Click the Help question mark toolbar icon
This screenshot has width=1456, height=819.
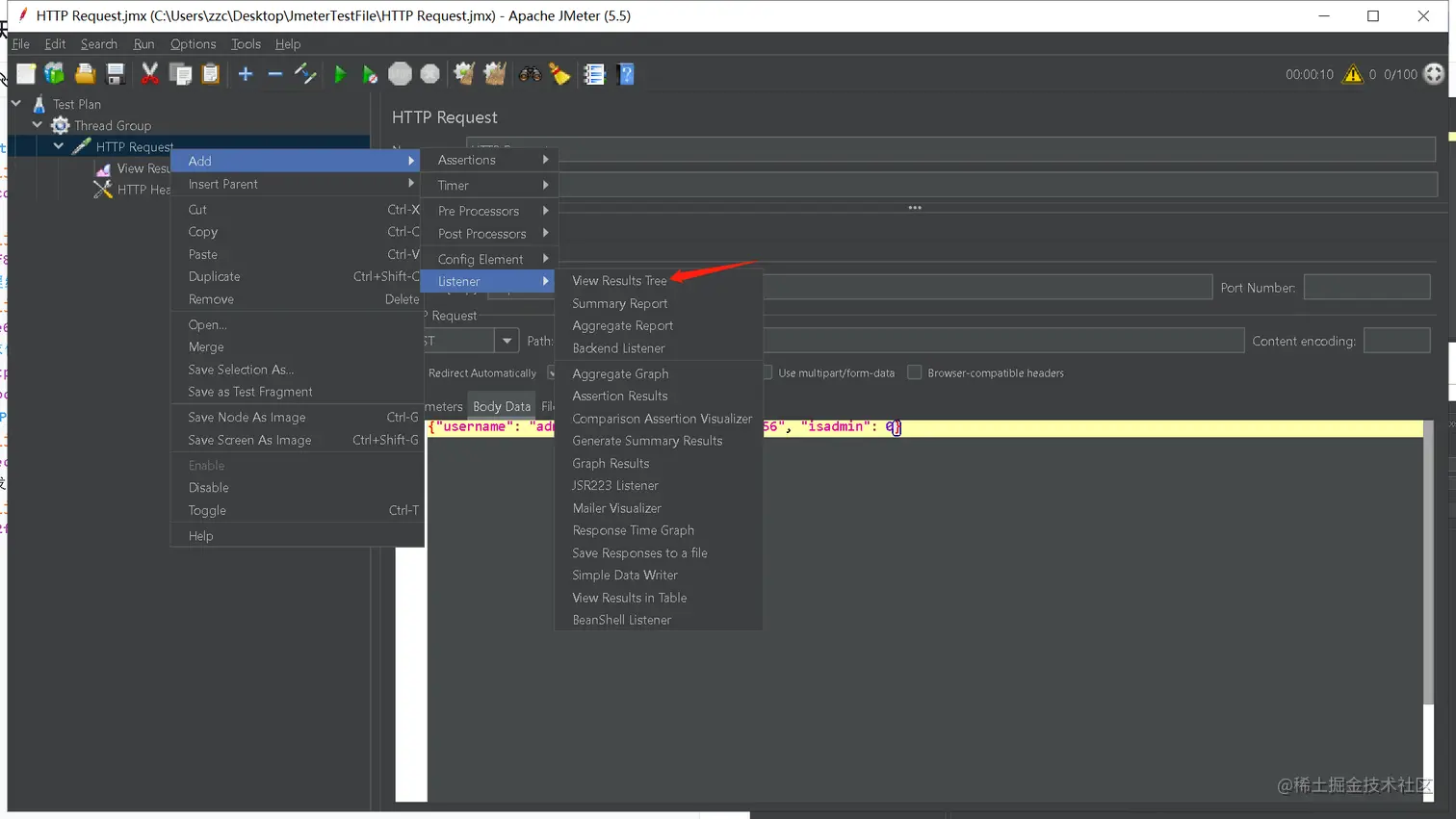click(626, 74)
